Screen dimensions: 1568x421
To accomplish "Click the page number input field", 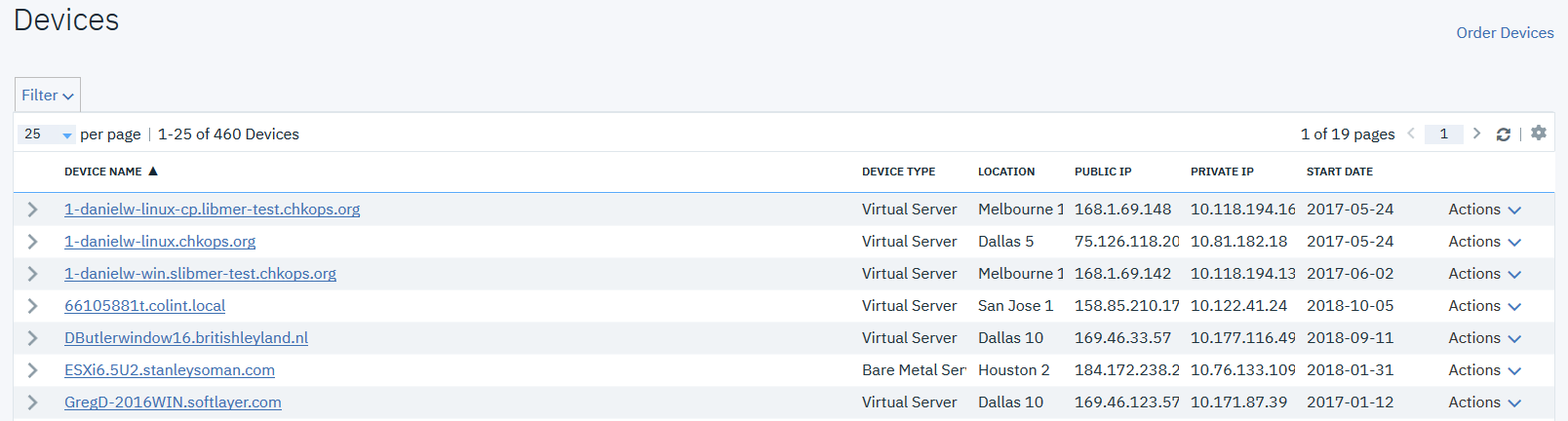I will (1443, 134).
